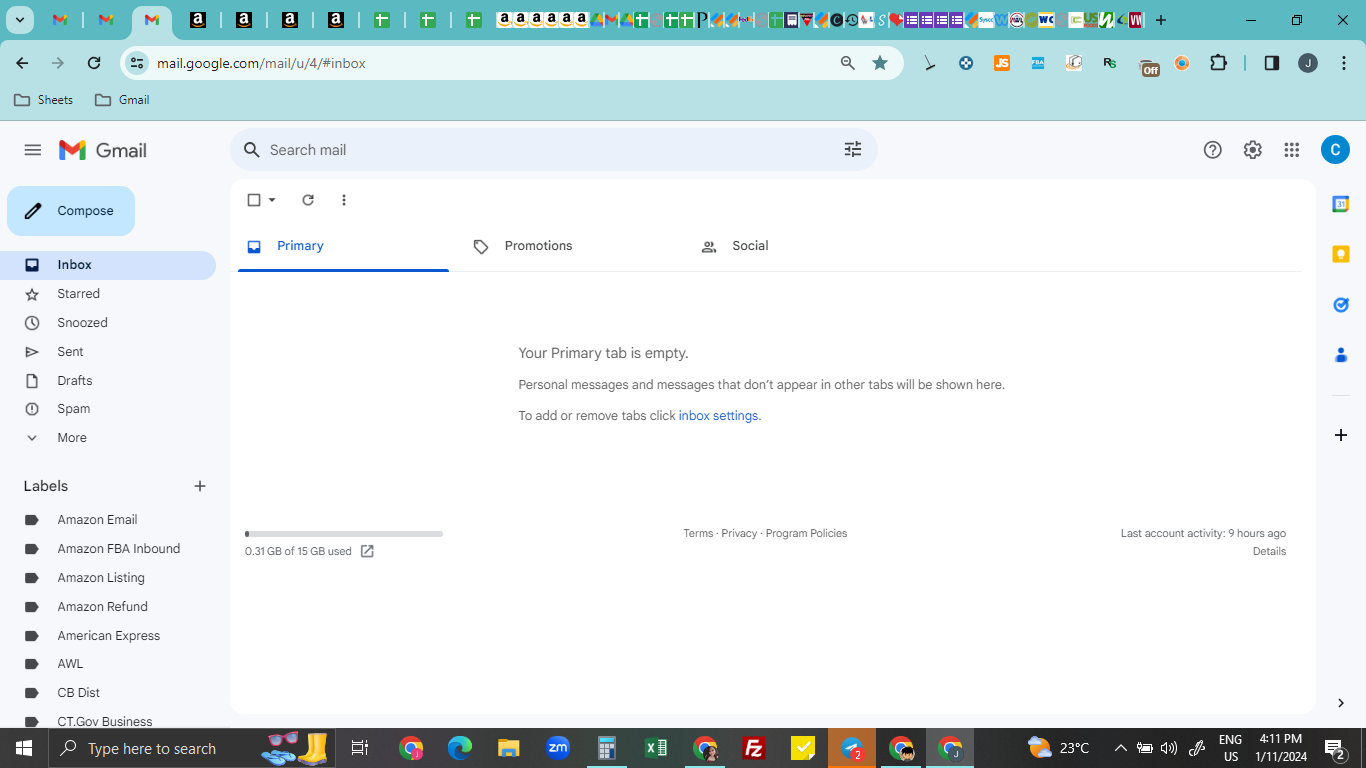Viewport: 1366px width, 768px height.
Task: Open Gmail Settings gear
Action: (1253, 150)
